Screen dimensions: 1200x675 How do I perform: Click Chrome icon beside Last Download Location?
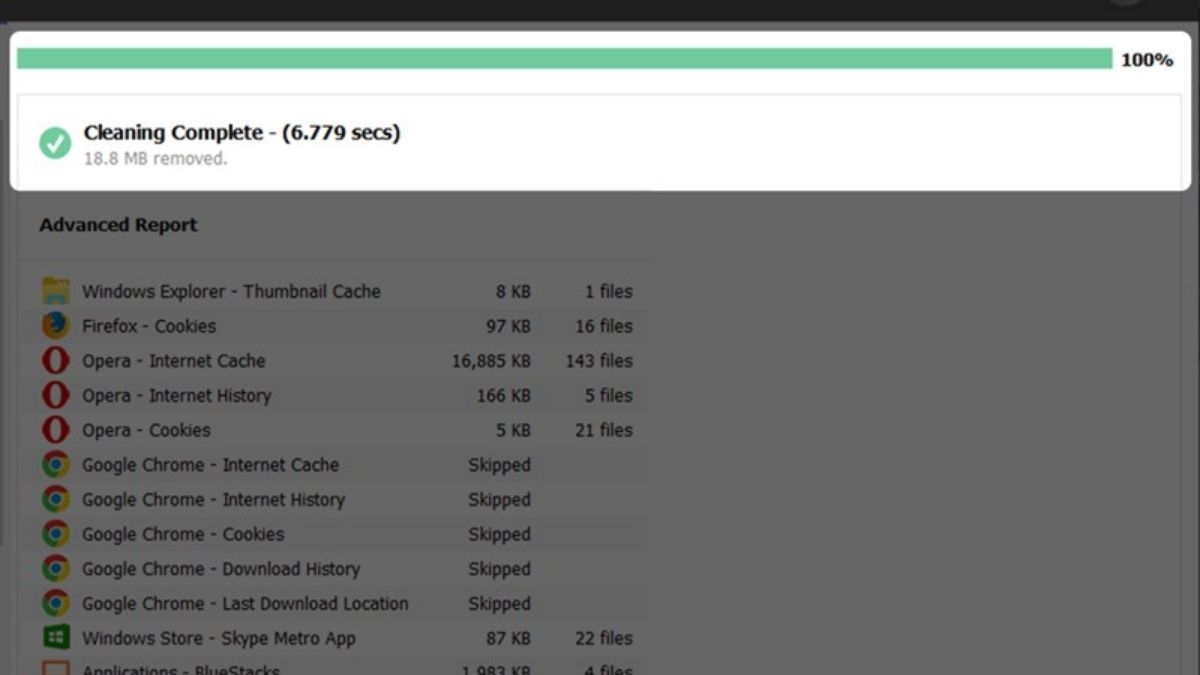point(56,603)
